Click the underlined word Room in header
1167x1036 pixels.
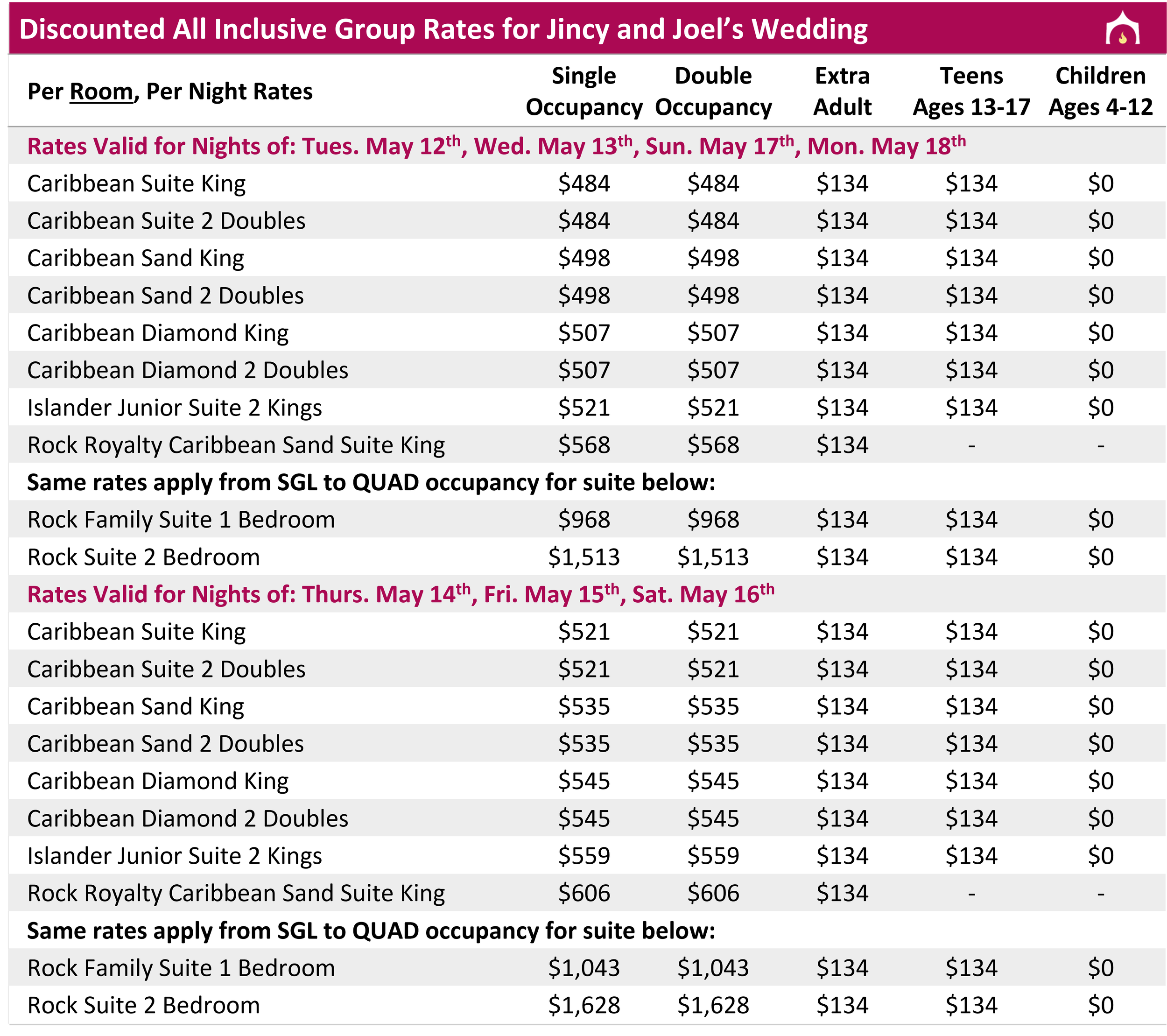click(x=101, y=92)
